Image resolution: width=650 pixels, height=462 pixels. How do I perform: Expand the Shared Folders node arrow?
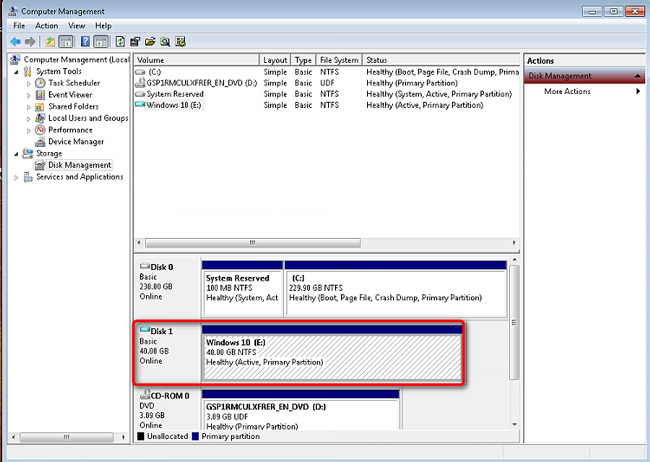point(29,107)
